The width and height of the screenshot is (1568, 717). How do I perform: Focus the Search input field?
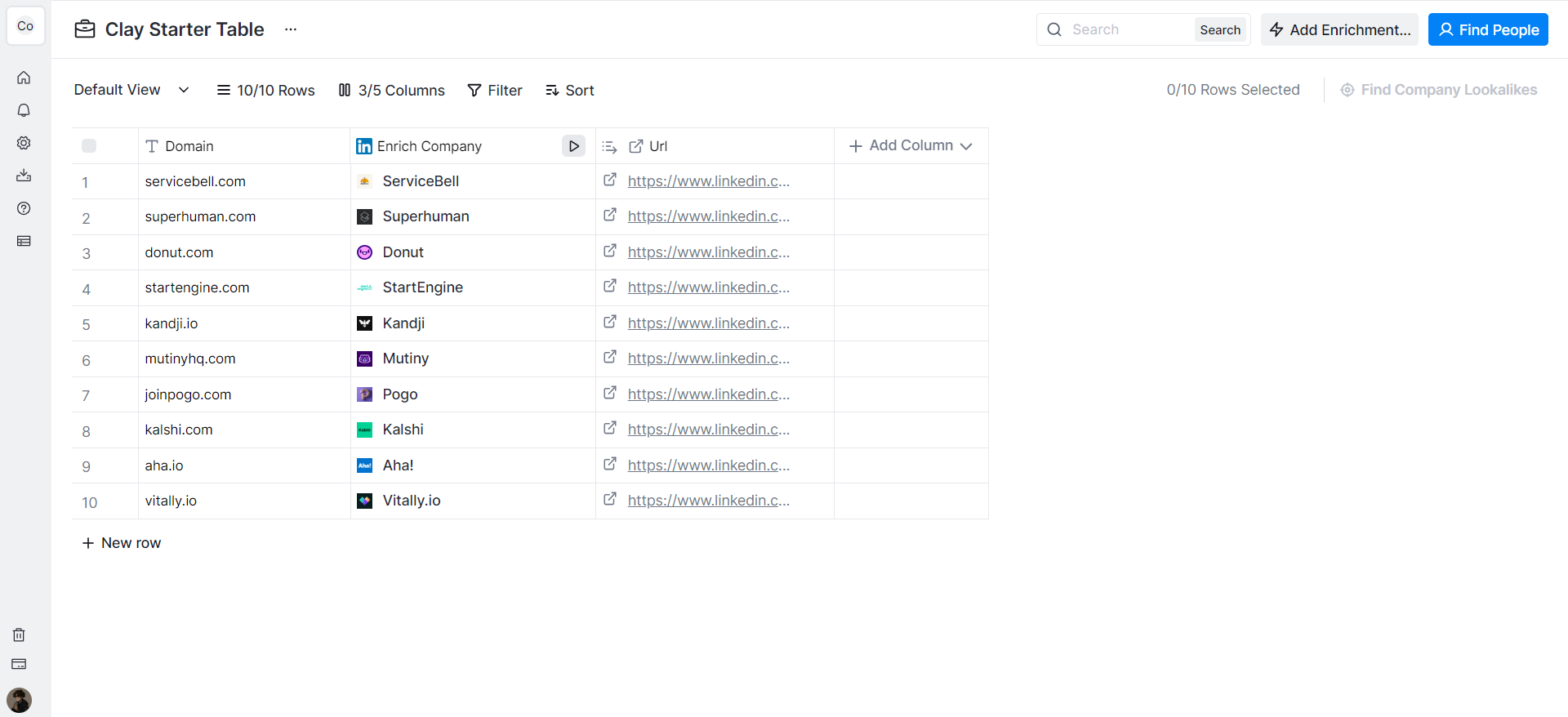1130,29
